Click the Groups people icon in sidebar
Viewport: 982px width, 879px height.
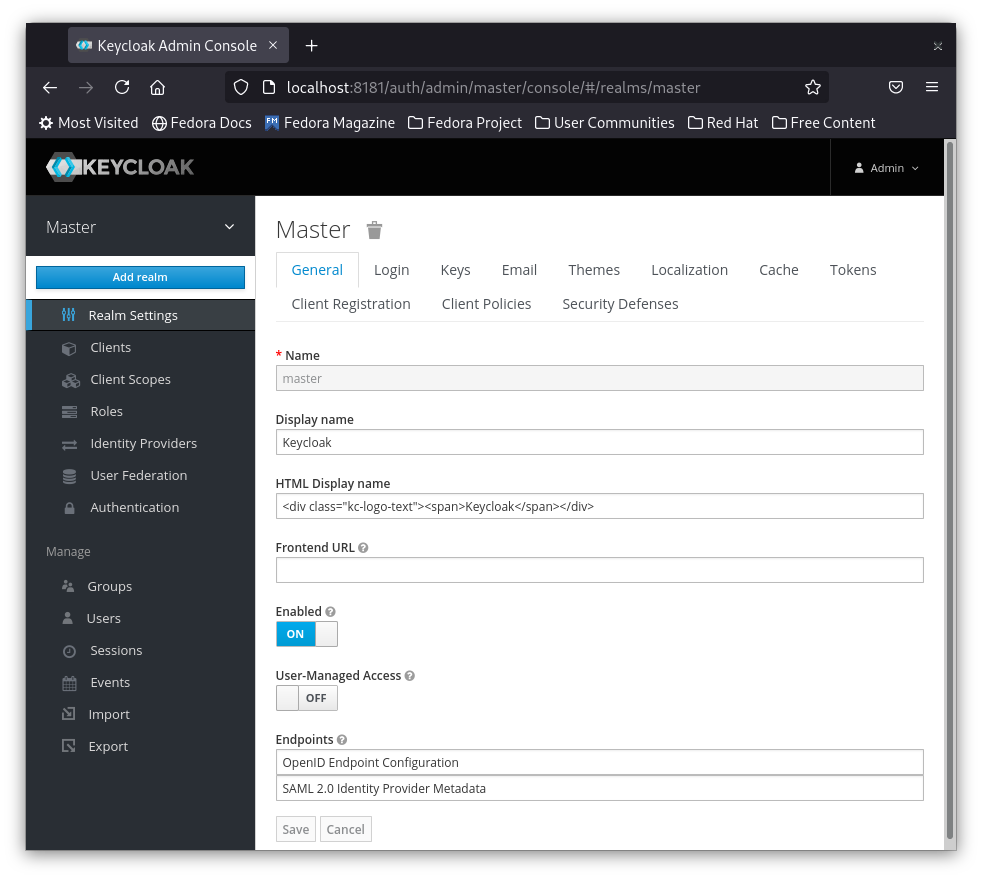point(68,586)
